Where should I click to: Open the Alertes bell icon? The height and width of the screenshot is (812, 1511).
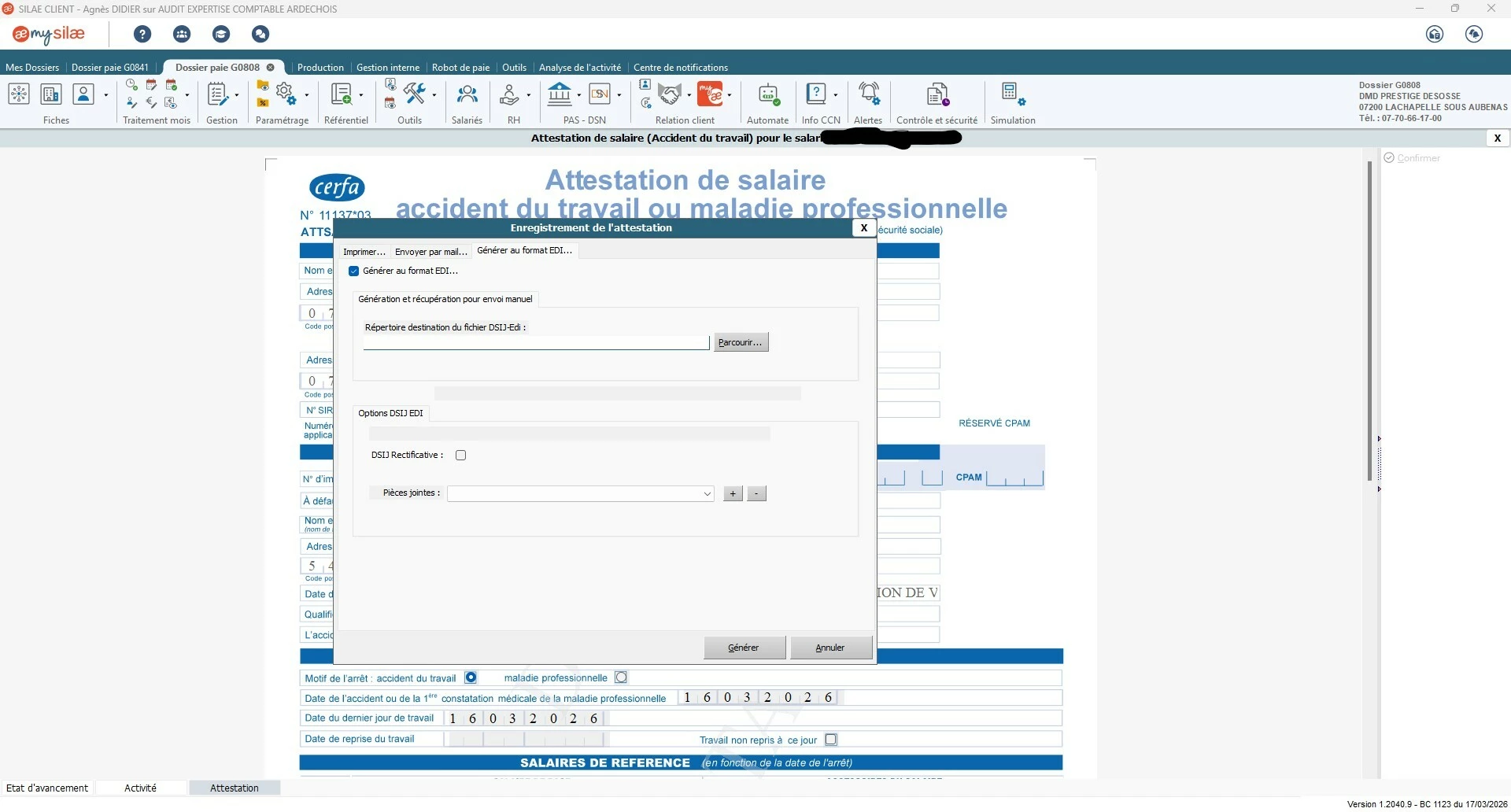click(869, 94)
